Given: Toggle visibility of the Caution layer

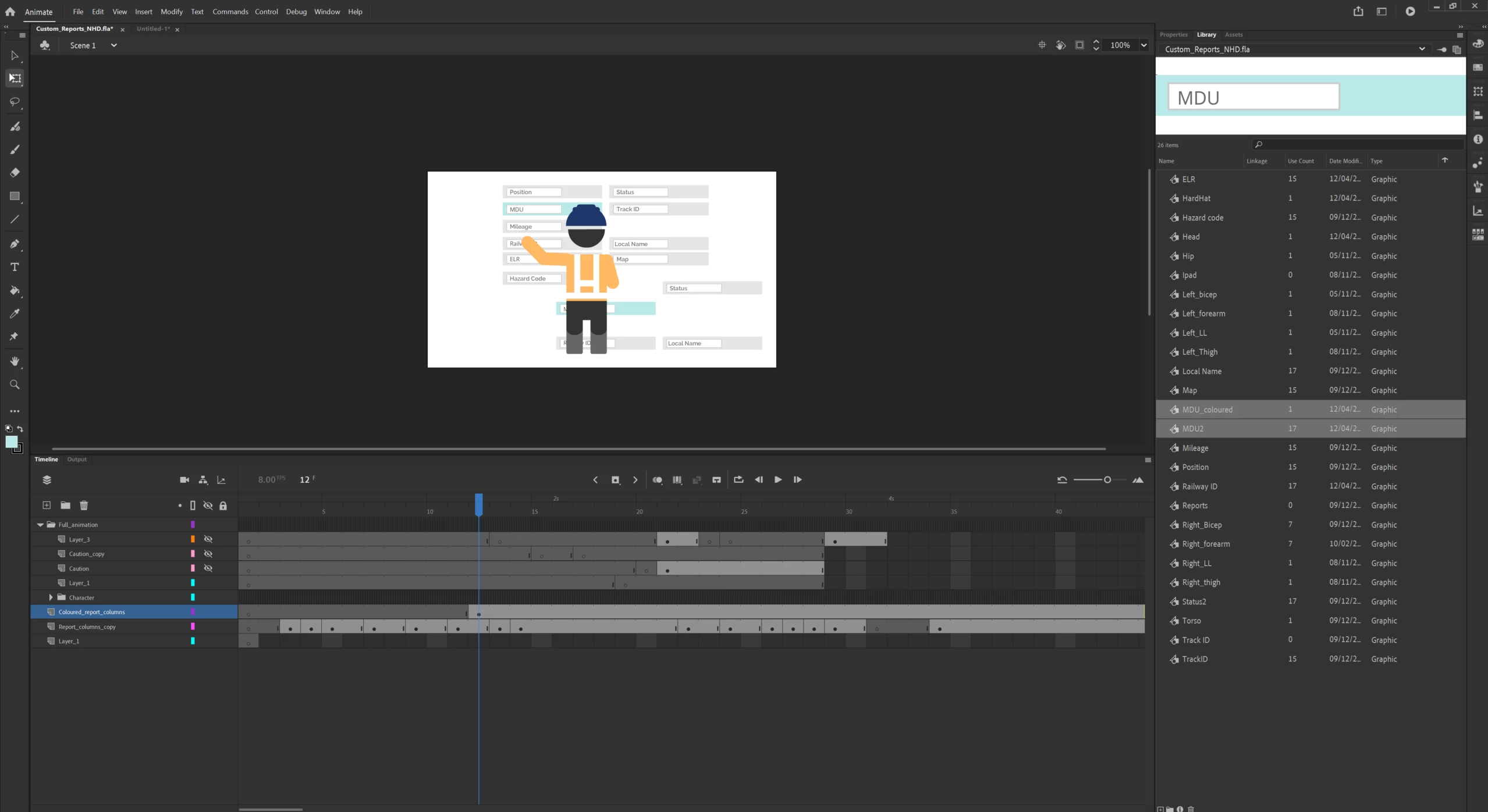Looking at the screenshot, I should 208,568.
